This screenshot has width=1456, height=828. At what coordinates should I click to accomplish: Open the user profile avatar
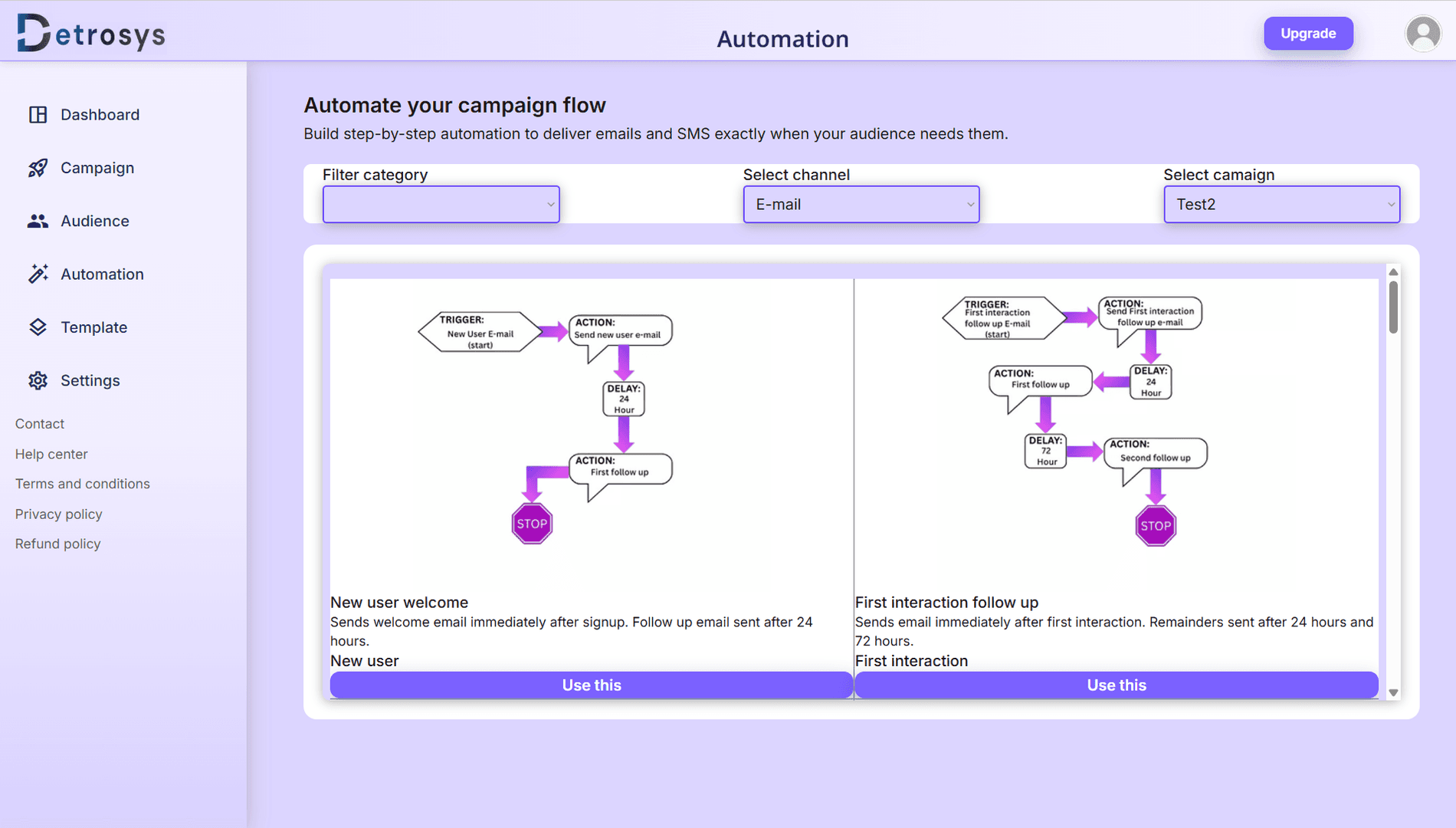click(1423, 34)
